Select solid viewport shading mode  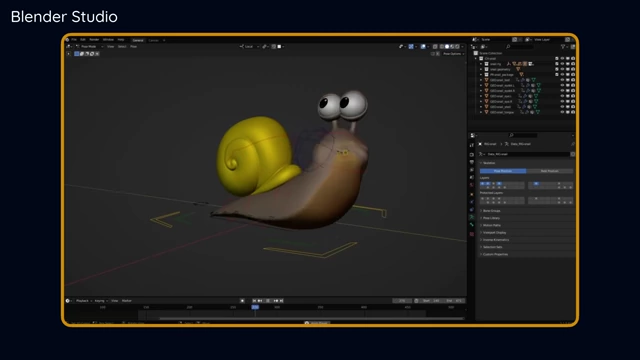[447, 47]
